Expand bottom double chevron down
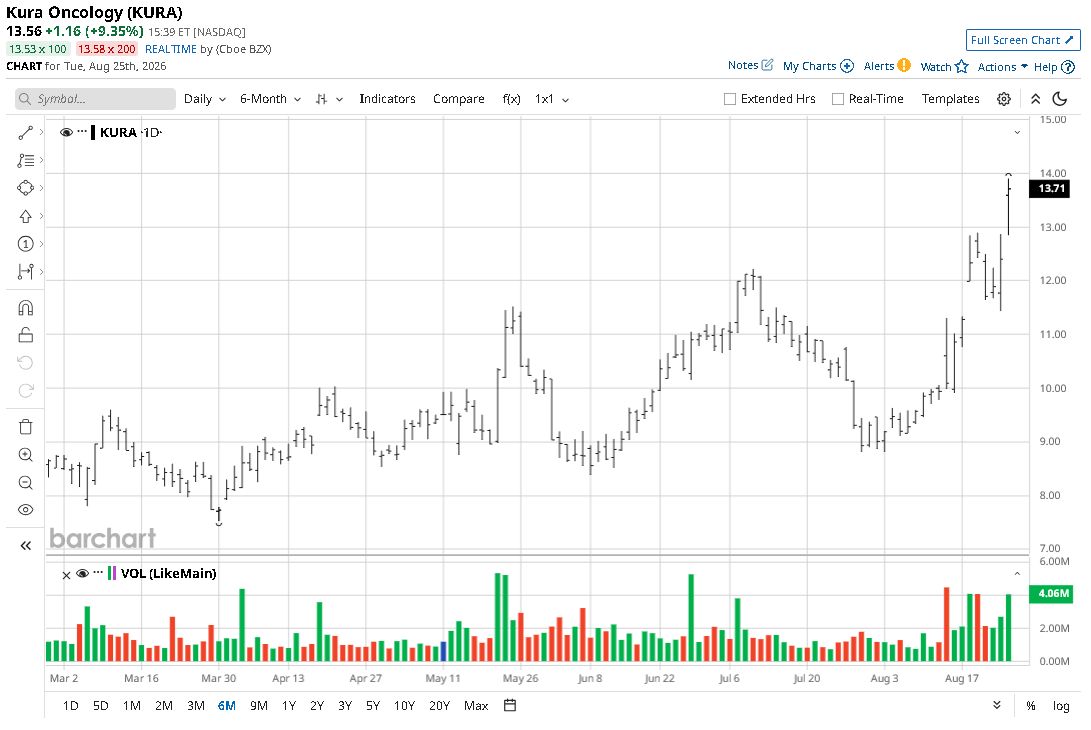The width and height of the screenshot is (1091, 730). (x=996, y=705)
